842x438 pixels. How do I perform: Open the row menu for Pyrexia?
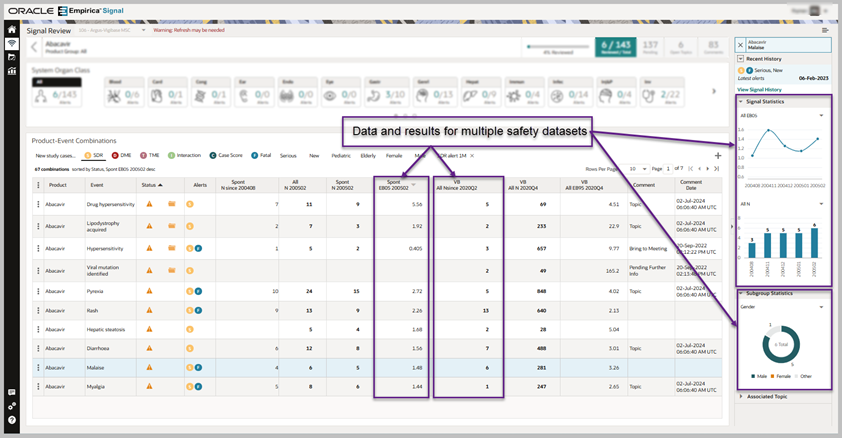38,291
